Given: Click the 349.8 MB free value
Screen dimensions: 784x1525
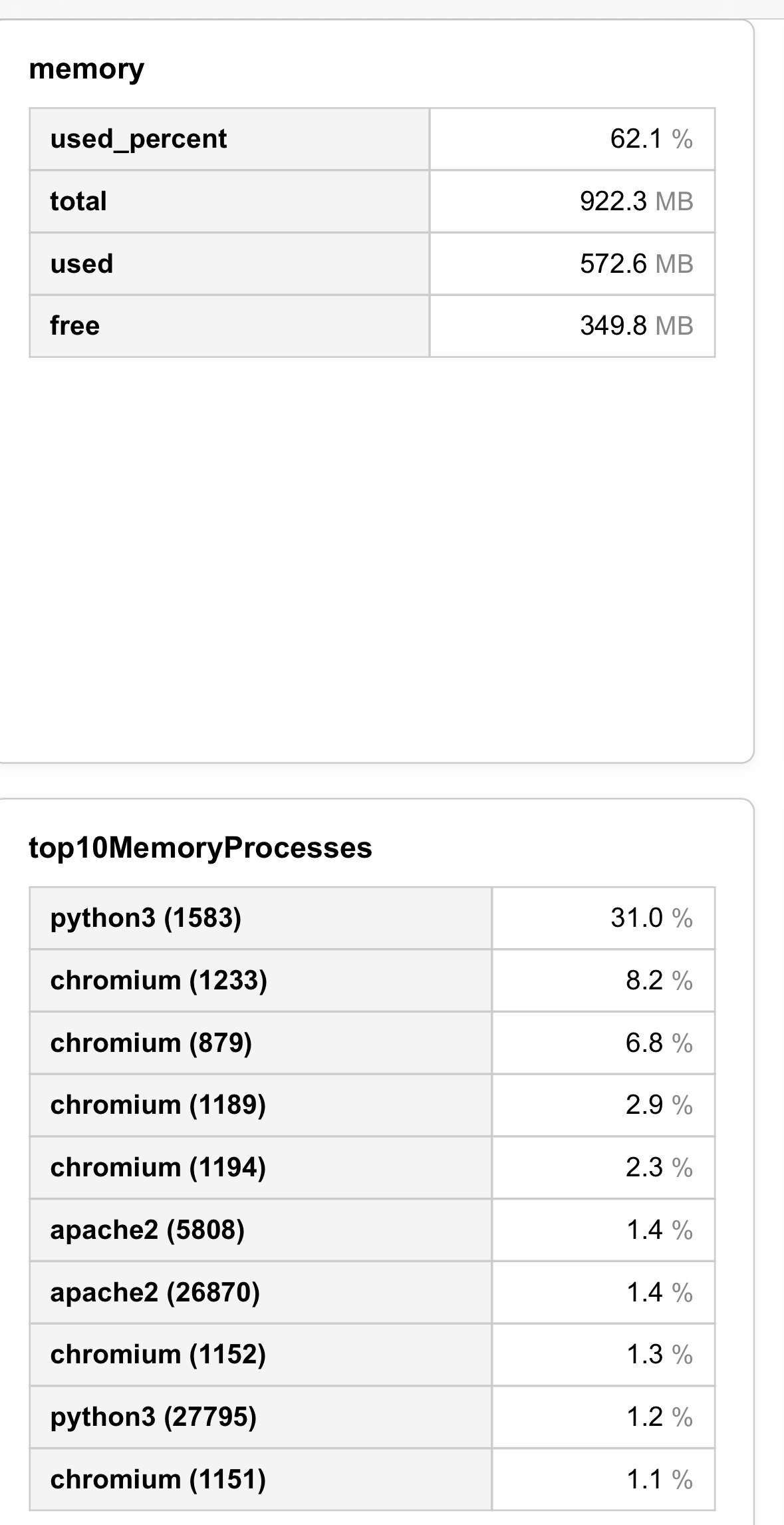Looking at the screenshot, I should coord(636,326).
